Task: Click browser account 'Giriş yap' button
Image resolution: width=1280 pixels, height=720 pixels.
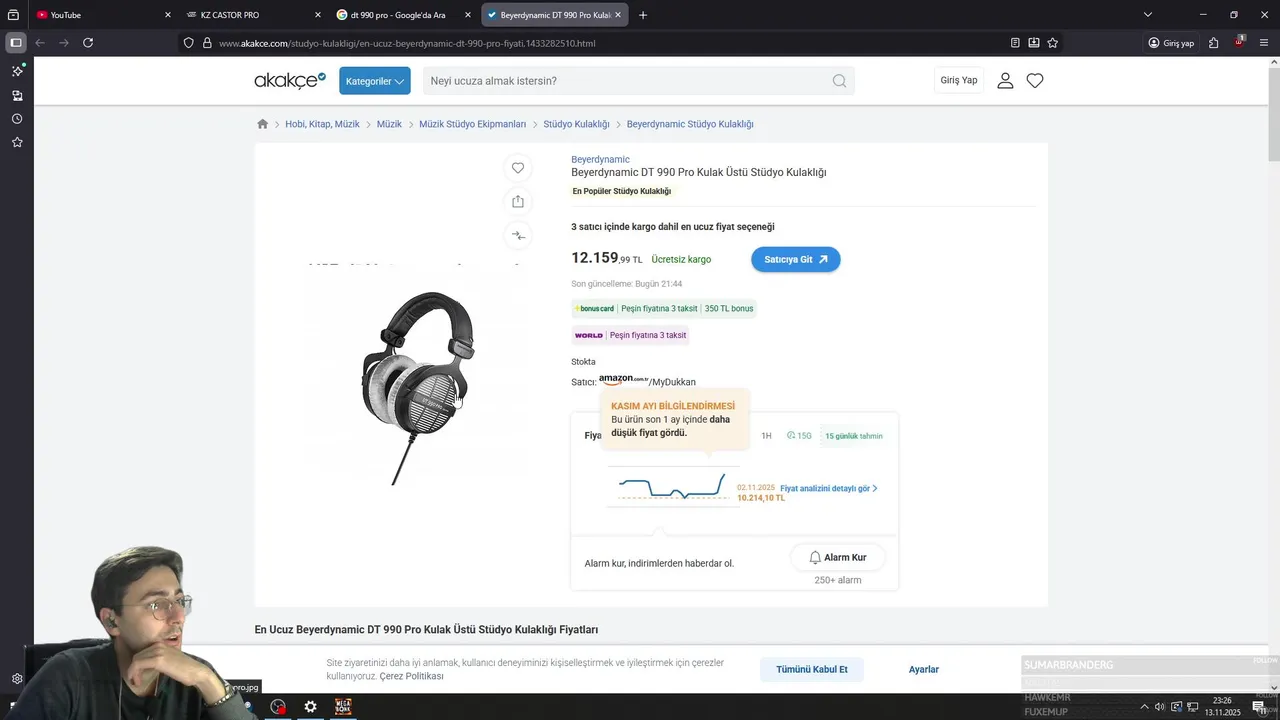Action: tap(1171, 43)
